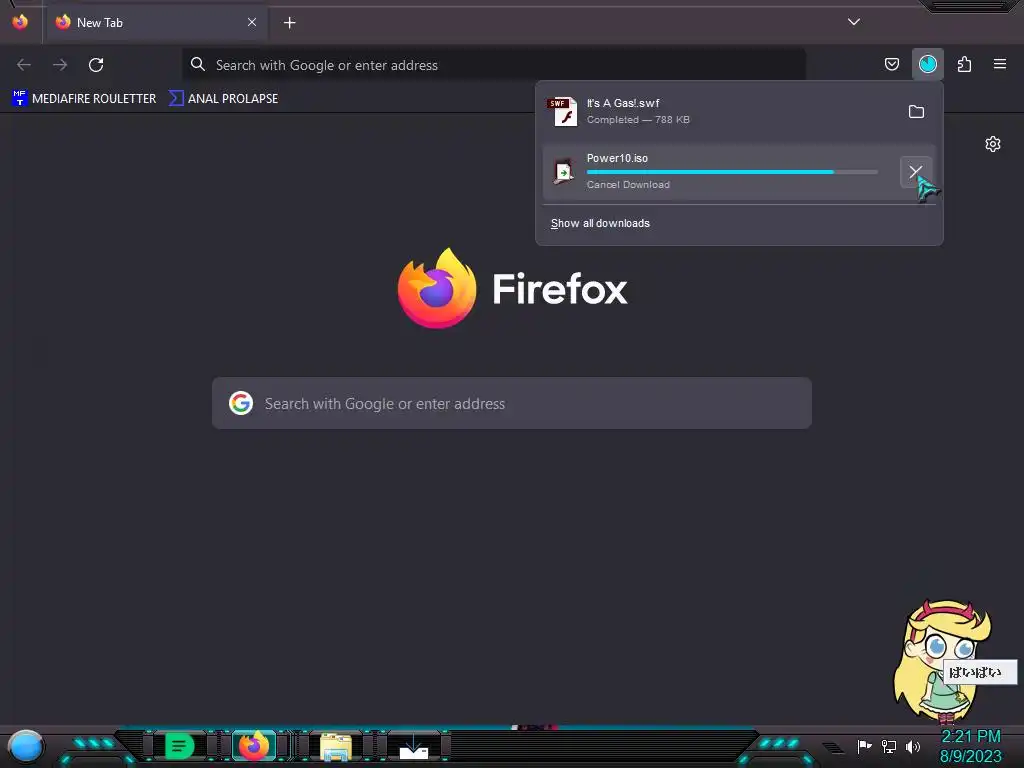1024x768 pixels.
Task: Go forward with the forward arrow
Action: point(60,65)
